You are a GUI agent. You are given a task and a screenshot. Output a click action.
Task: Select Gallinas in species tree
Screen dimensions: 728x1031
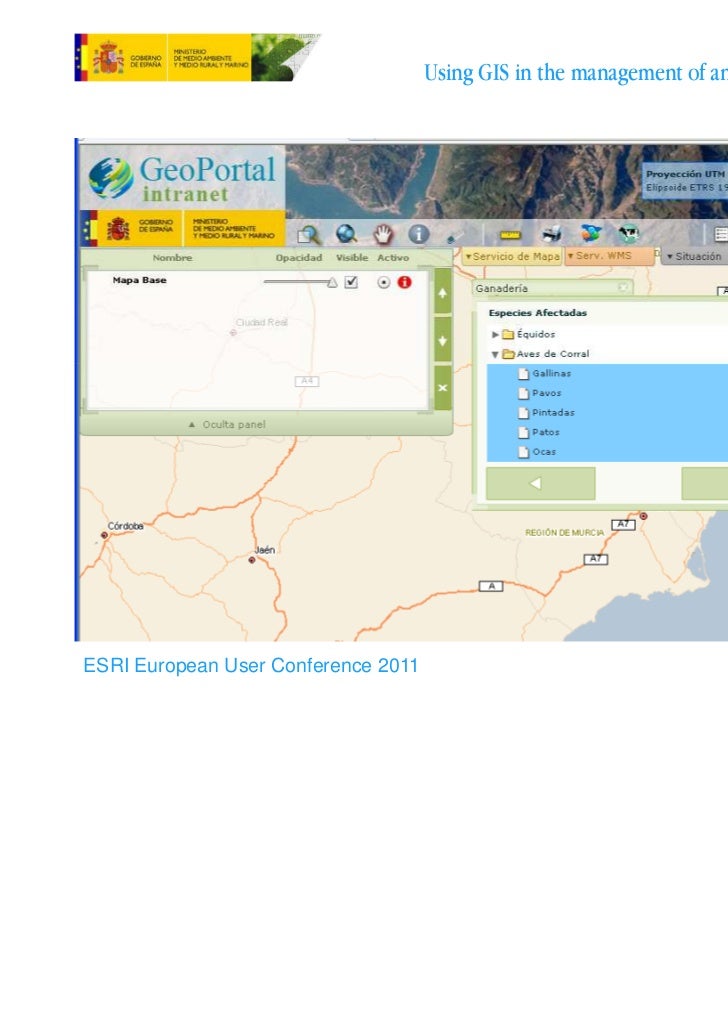coord(551,373)
